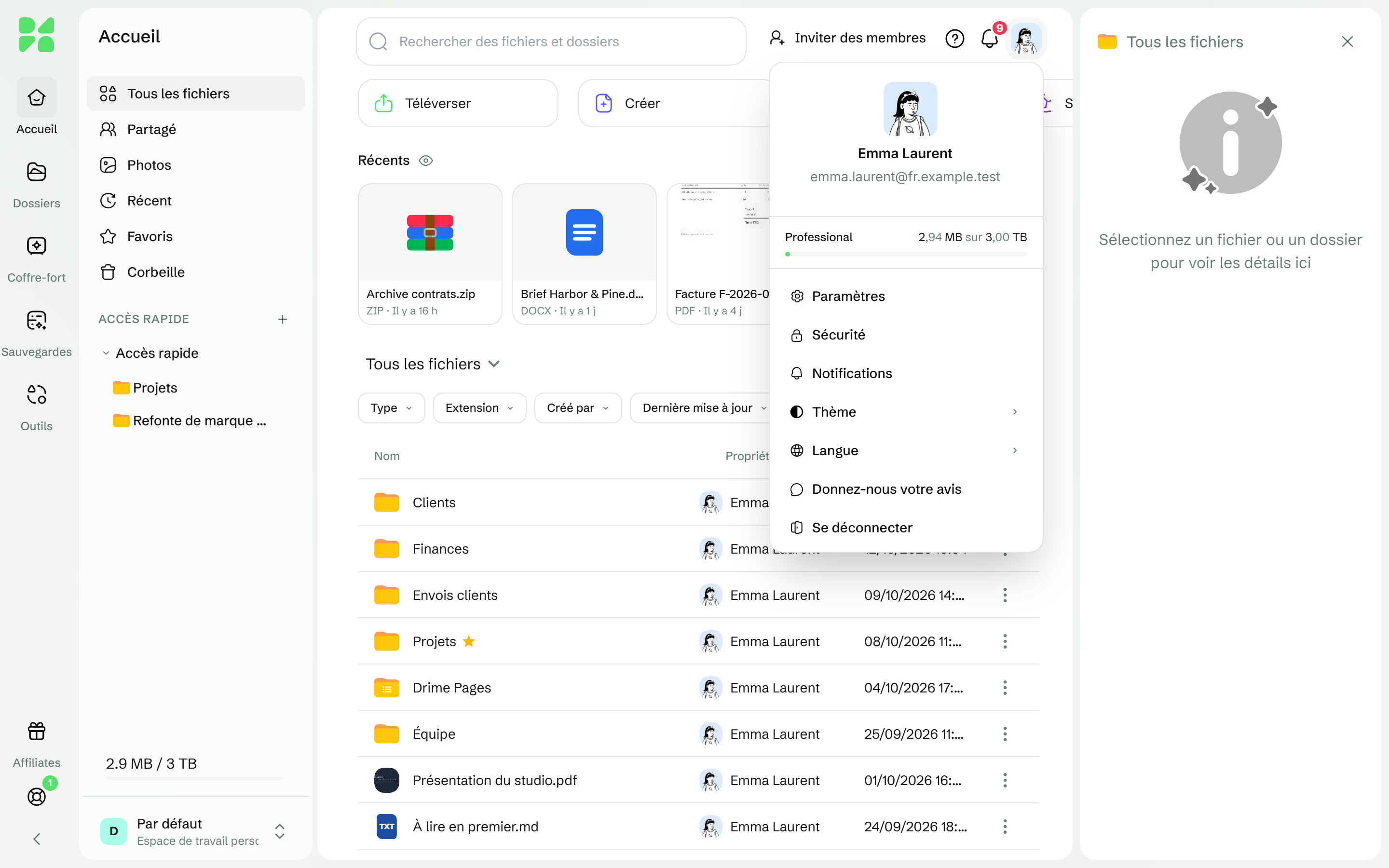1389x868 pixels.
Task: Open more options for À lire en premier.md
Action: (x=1005, y=826)
